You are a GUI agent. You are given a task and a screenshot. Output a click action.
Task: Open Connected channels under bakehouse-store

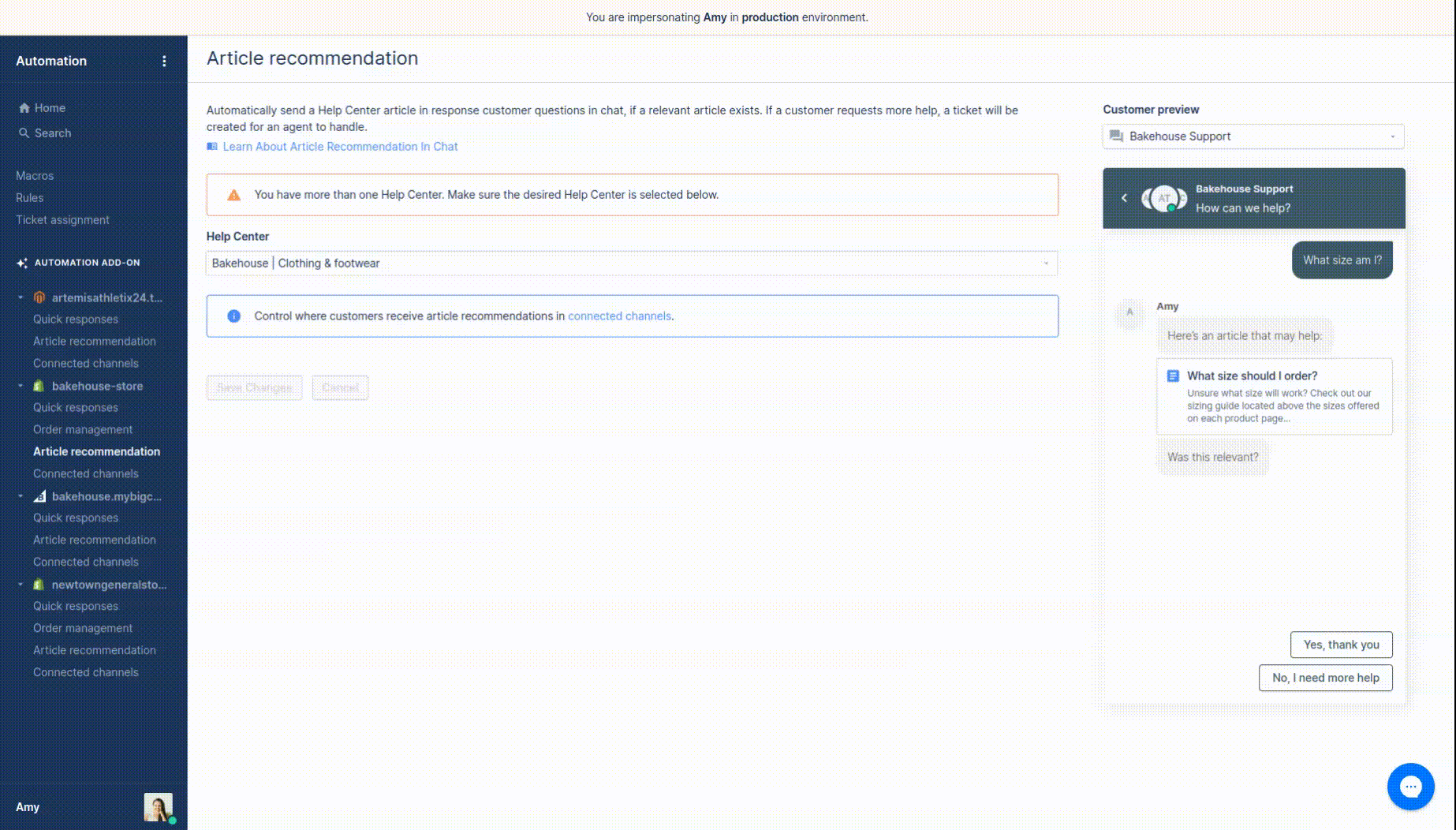(x=86, y=474)
